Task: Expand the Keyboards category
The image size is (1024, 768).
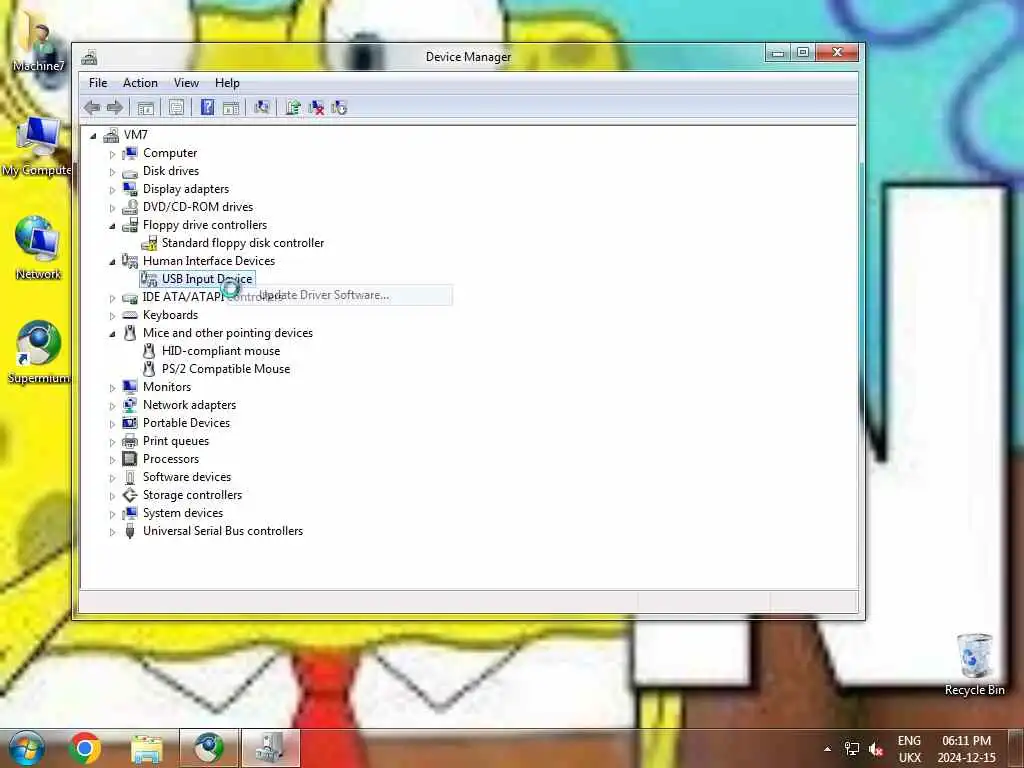Action: (112, 316)
